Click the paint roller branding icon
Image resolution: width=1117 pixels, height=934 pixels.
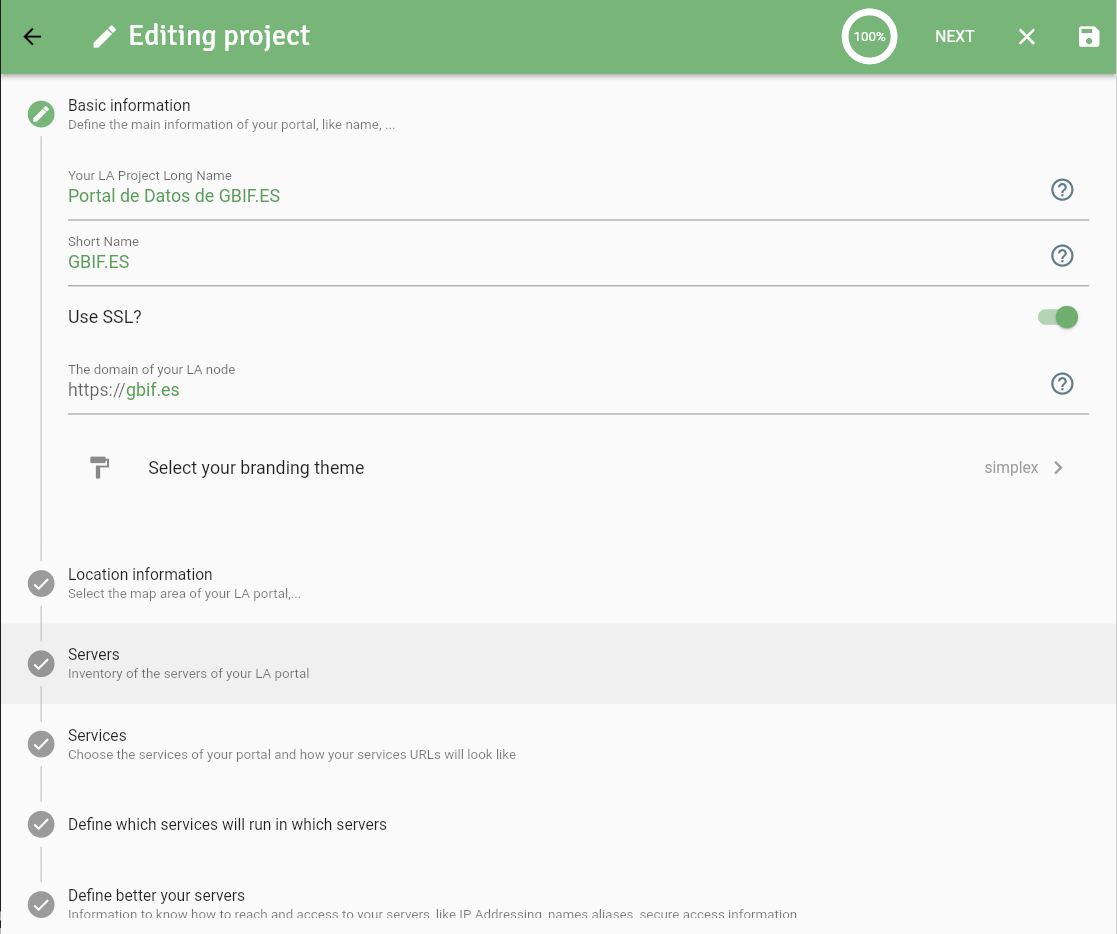pos(100,467)
